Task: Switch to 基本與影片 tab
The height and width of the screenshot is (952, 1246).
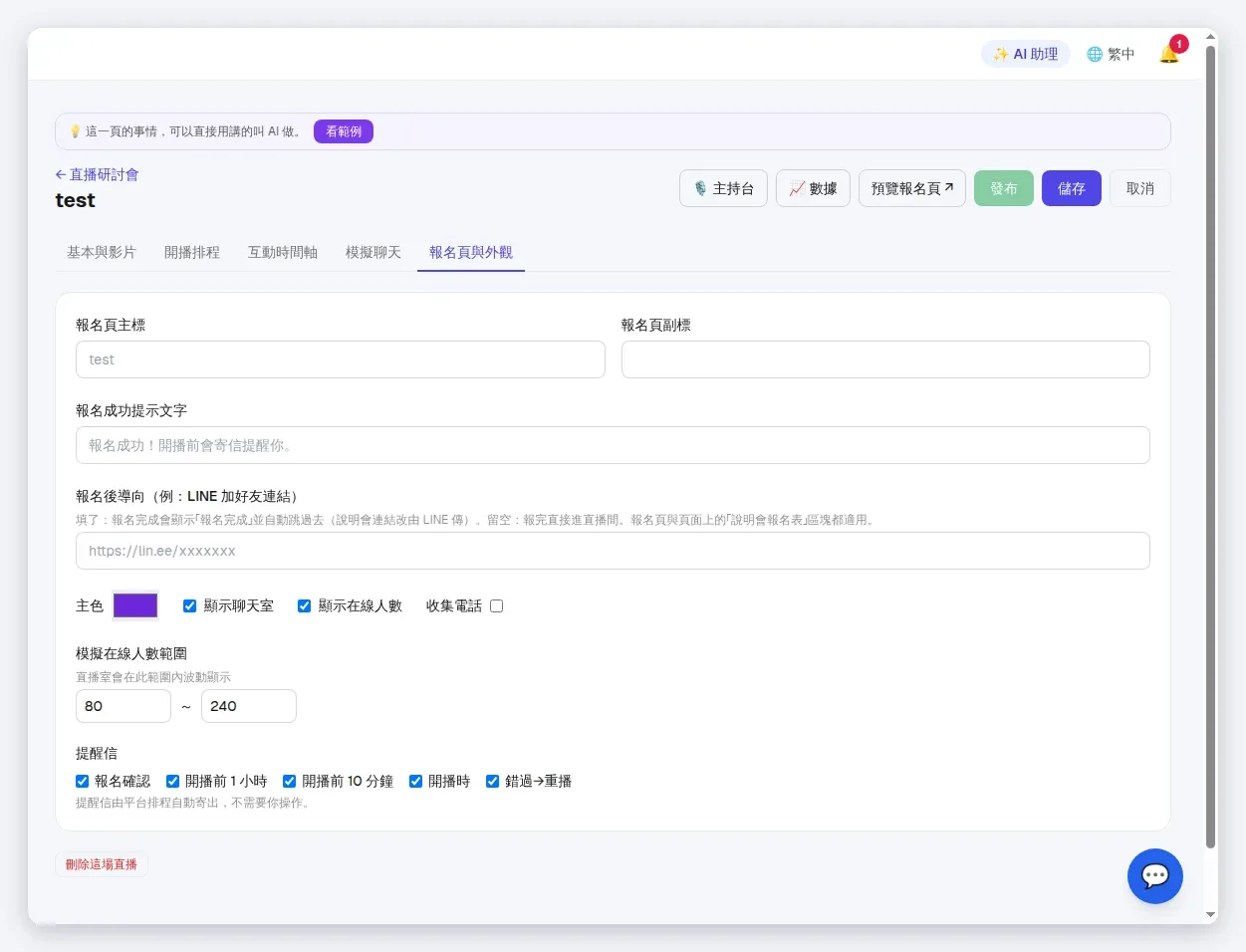Action: pos(102,252)
